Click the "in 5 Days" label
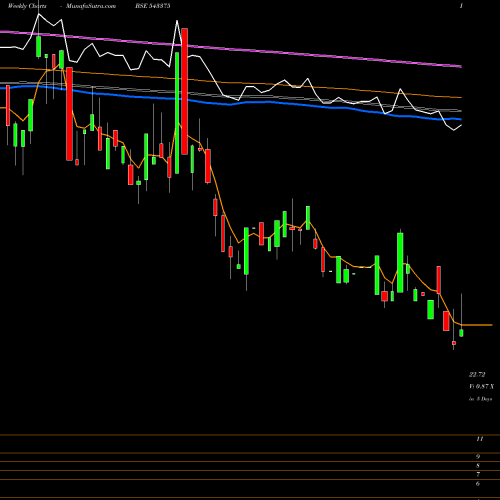 coord(480,399)
